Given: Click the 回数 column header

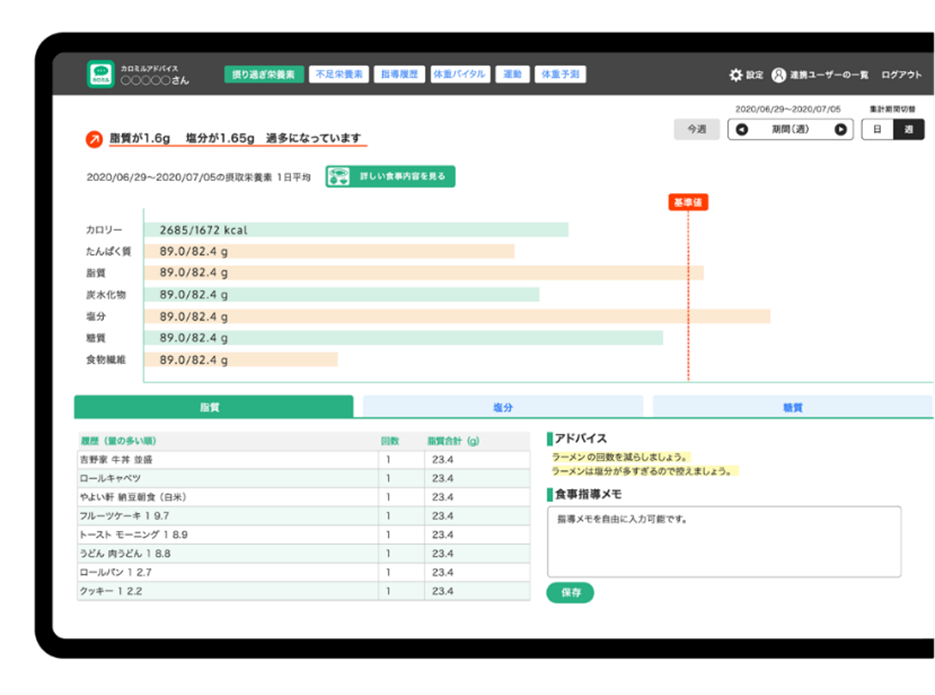Looking at the screenshot, I should [389, 441].
